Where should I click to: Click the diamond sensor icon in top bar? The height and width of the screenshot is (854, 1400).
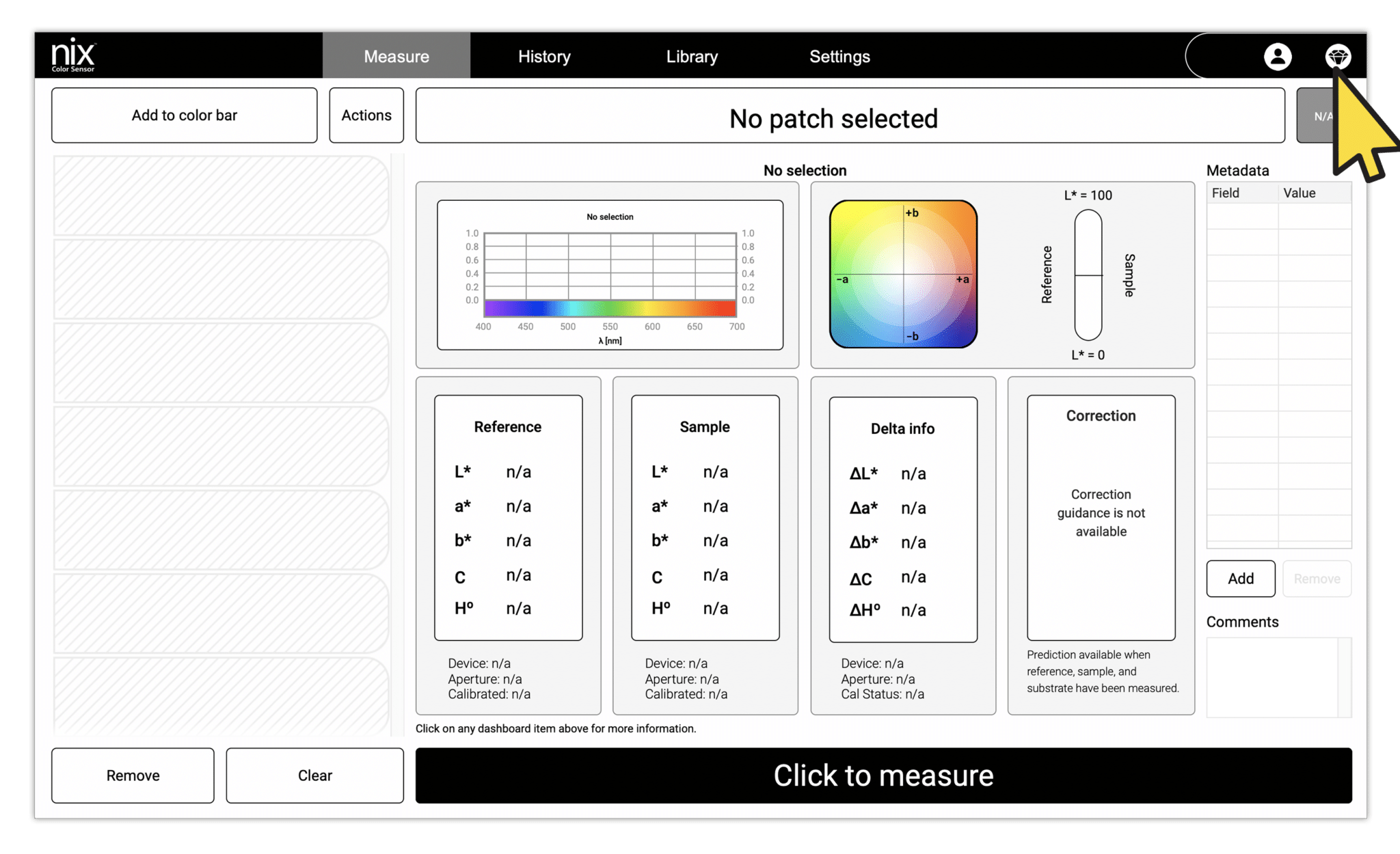point(1338,57)
